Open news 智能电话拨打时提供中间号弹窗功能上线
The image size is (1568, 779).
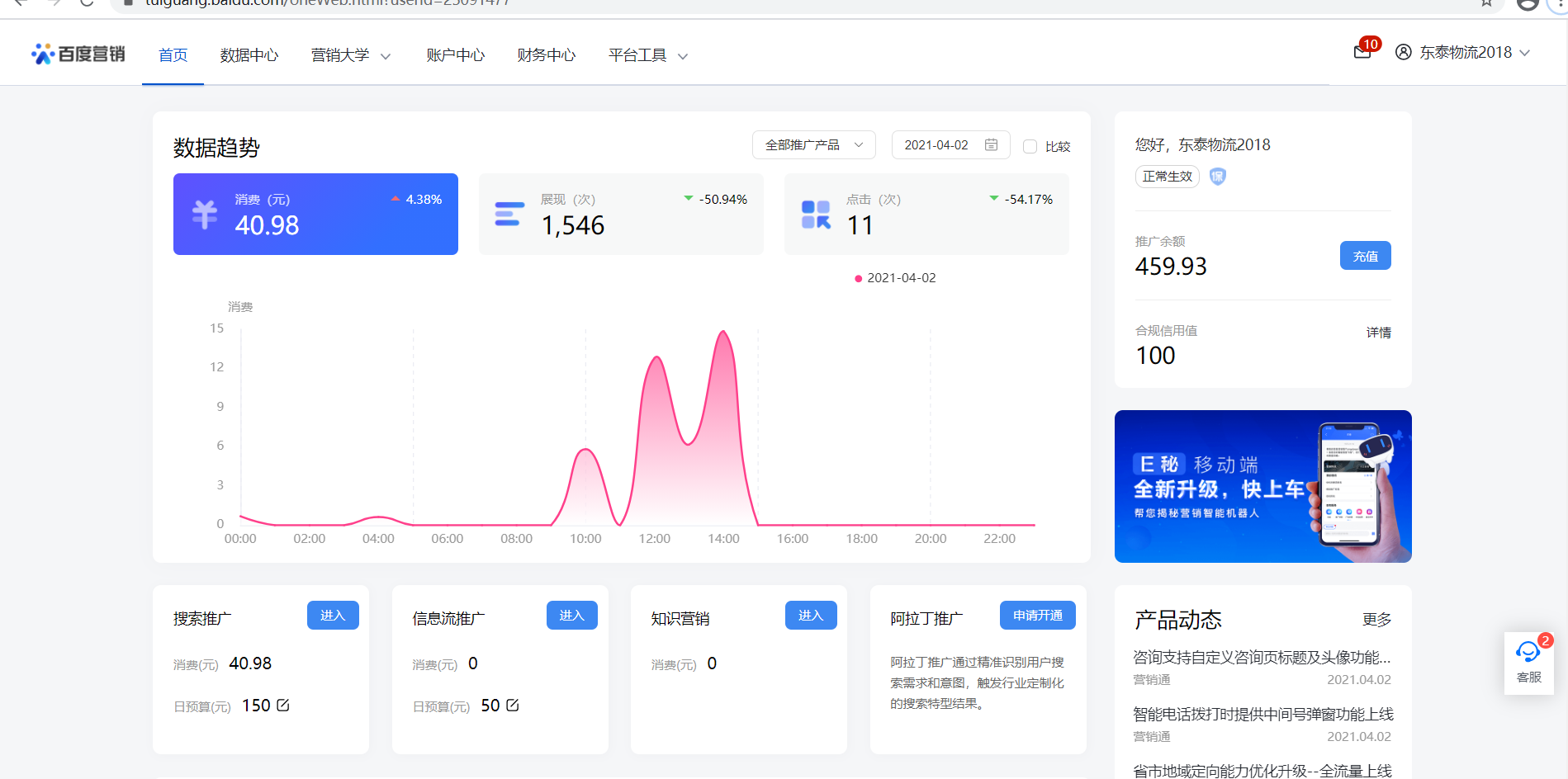[x=1263, y=714]
